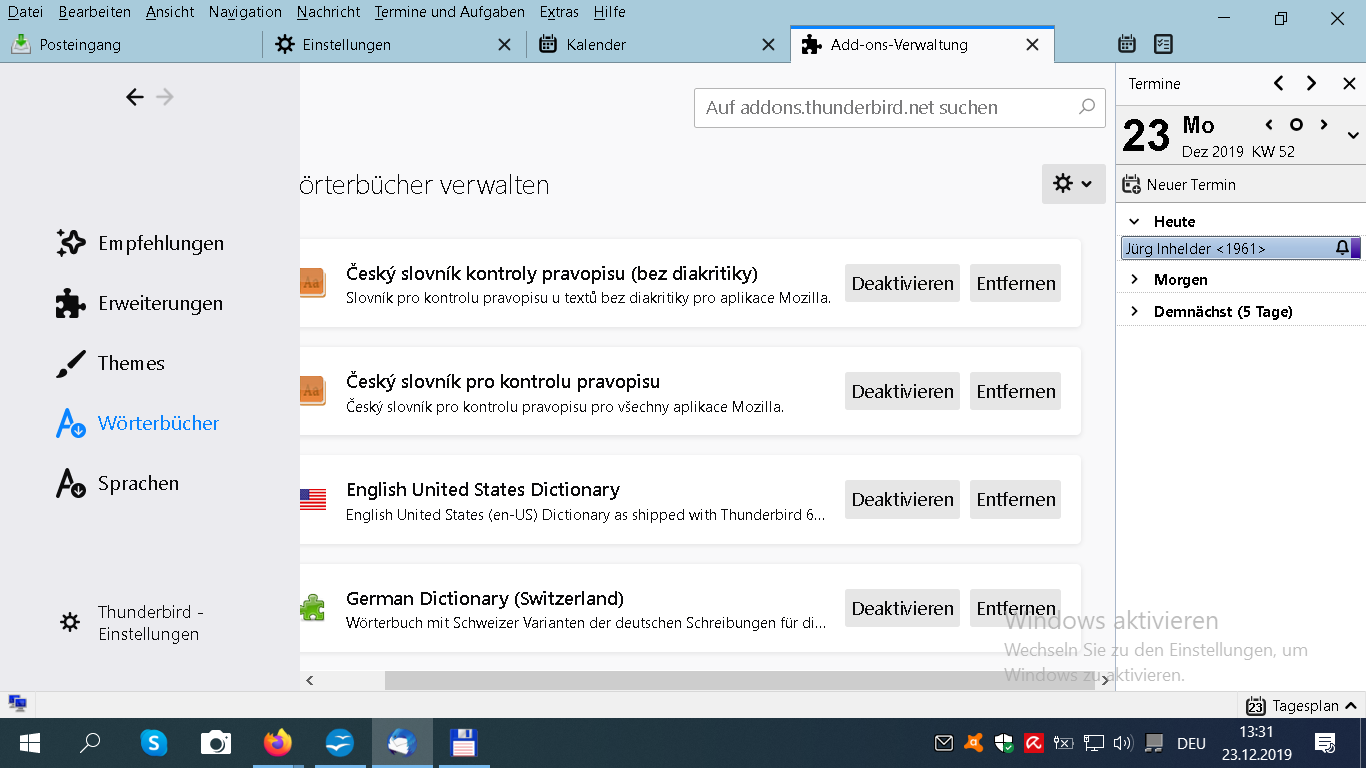Image resolution: width=1366 pixels, height=768 pixels.
Task: Click the floppy disk app in the taskbar
Action: tap(463, 743)
